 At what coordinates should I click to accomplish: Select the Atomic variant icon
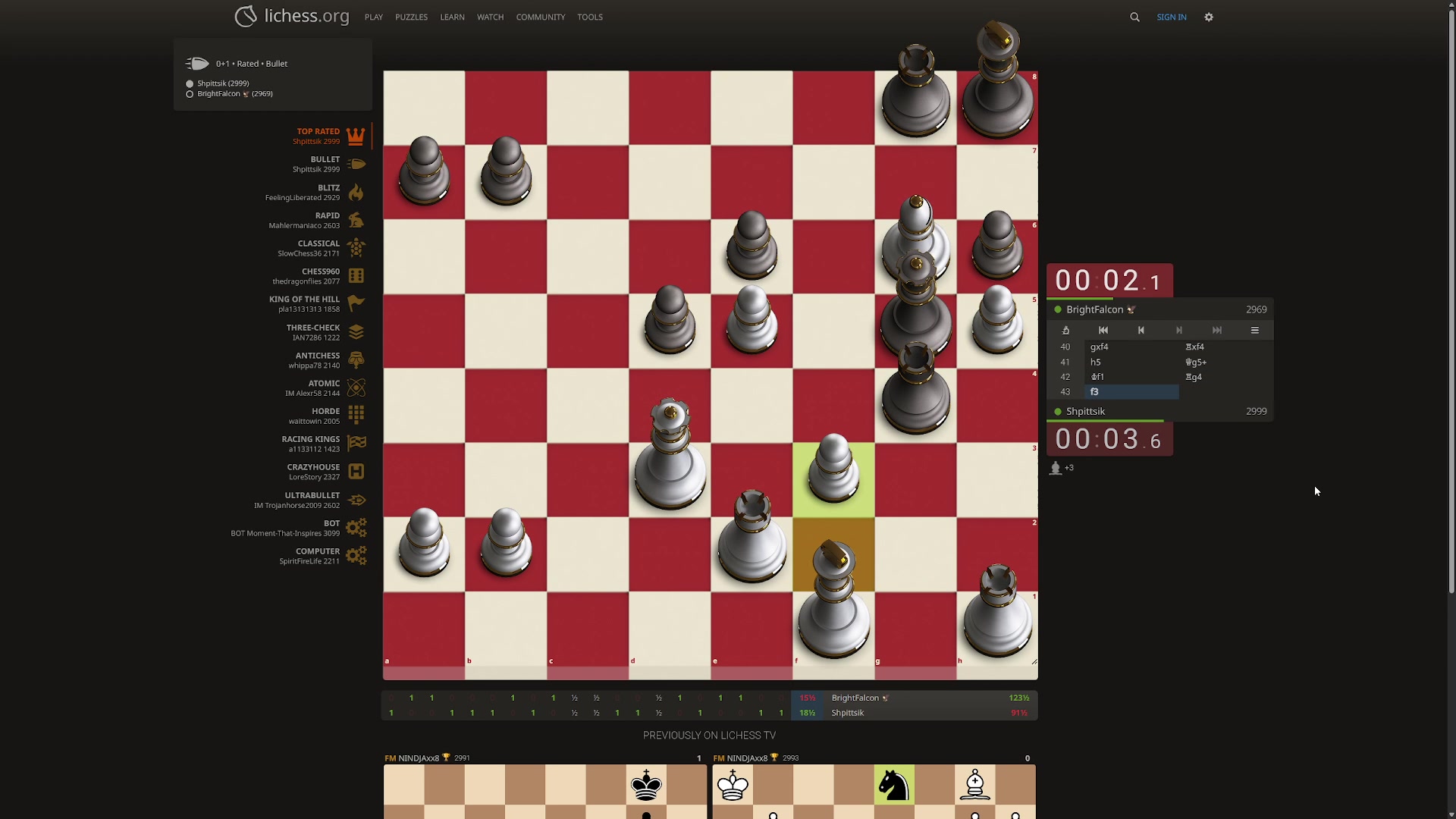(356, 388)
